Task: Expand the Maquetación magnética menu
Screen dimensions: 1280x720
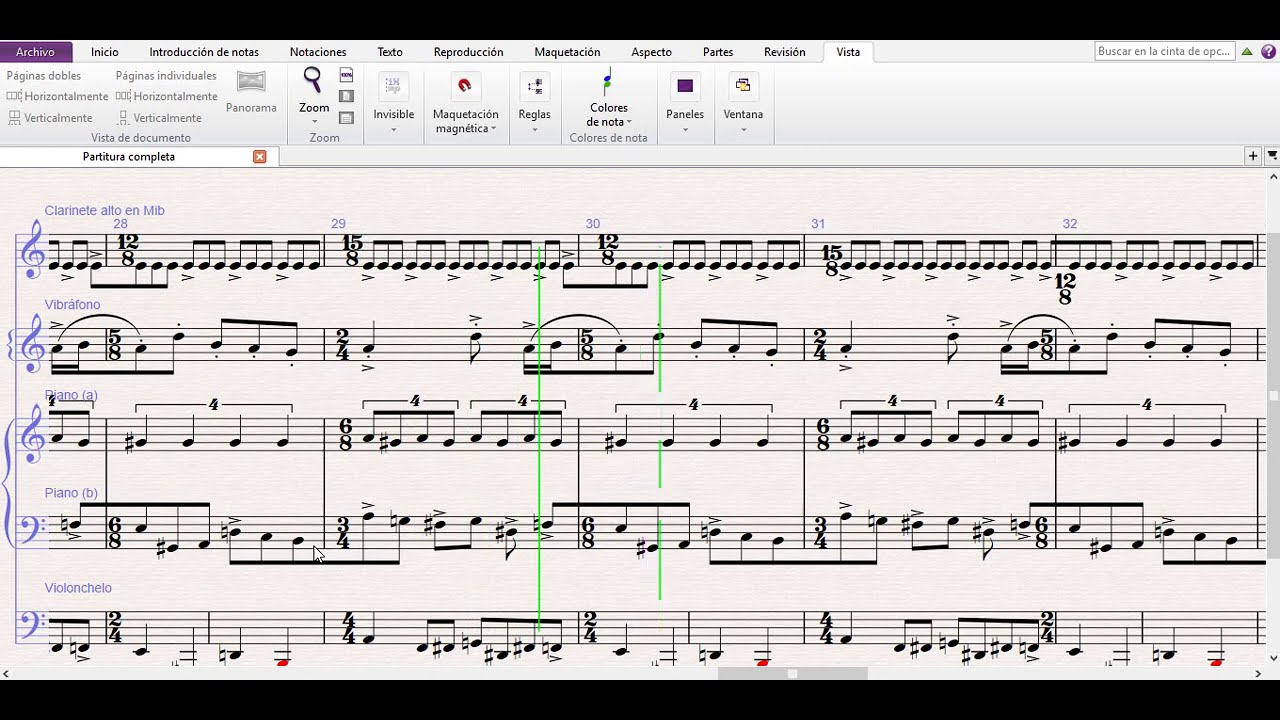Action: 465,121
